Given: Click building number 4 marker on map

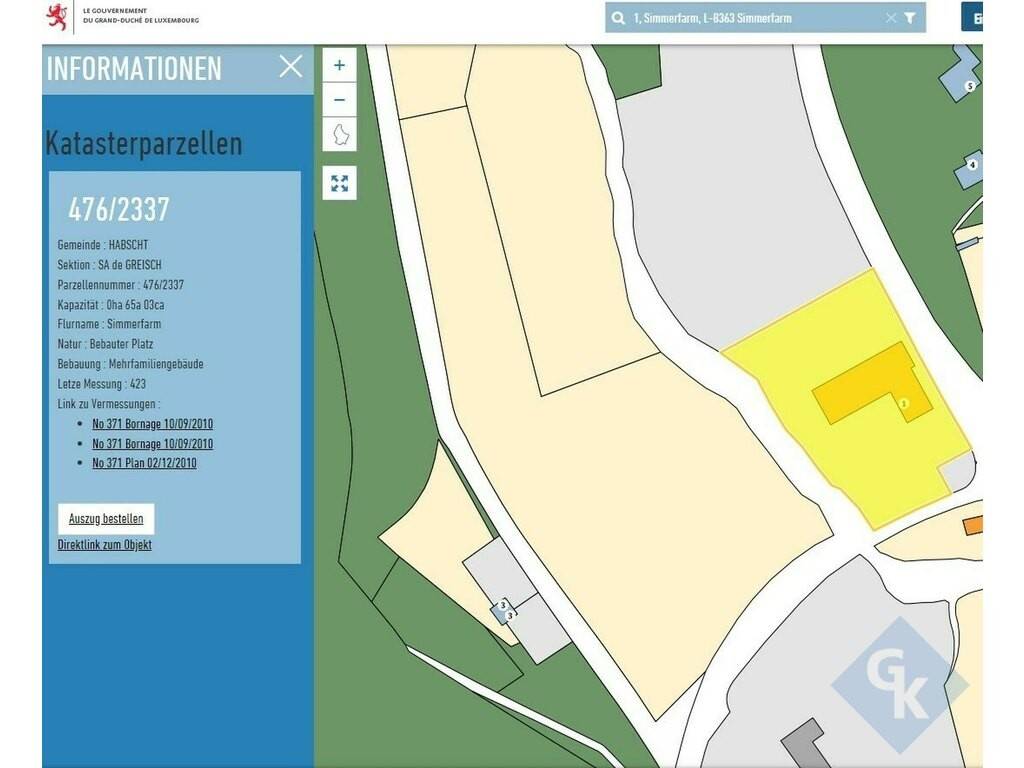Looking at the screenshot, I should coord(971,165).
